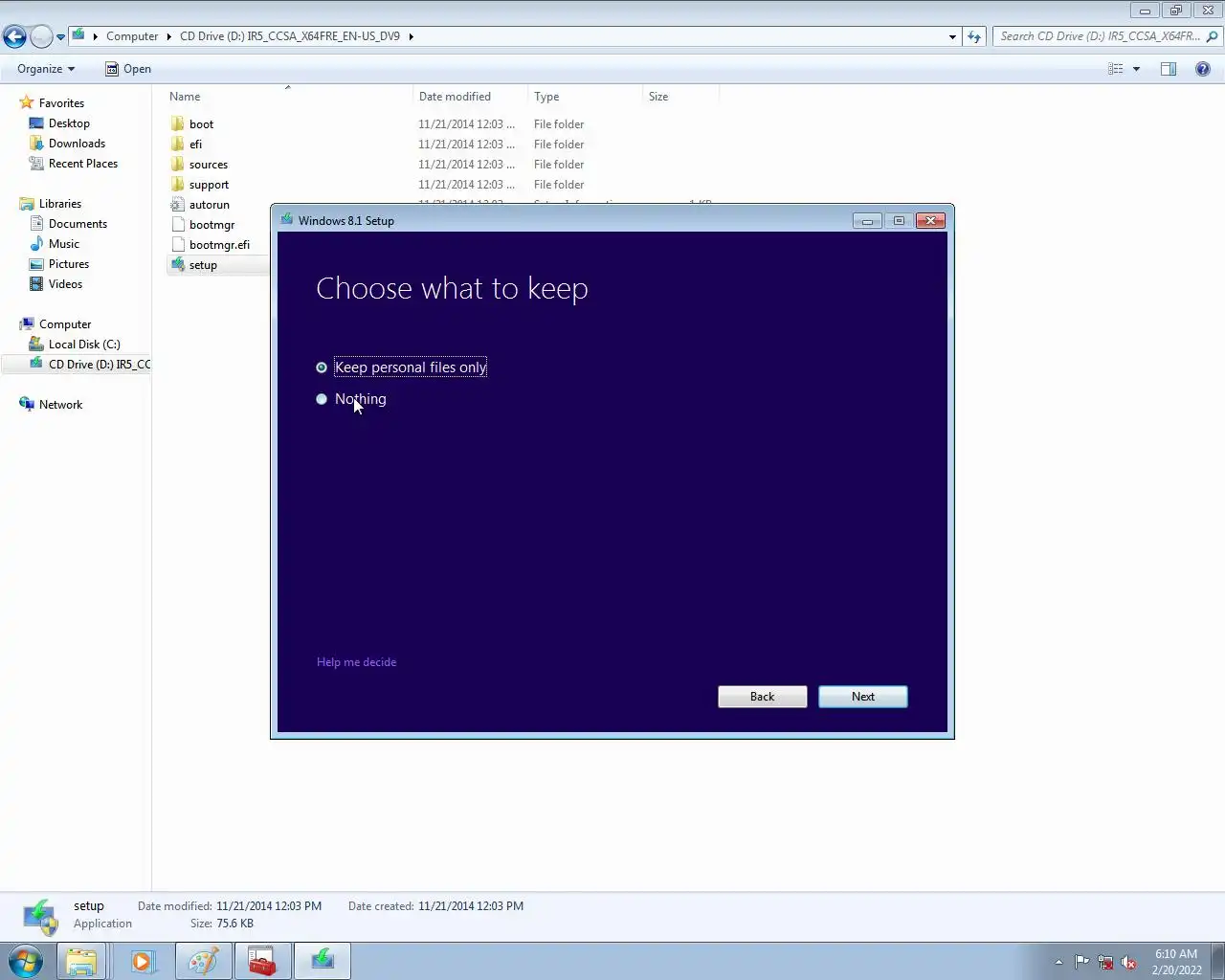Refresh the Explorer address bar
This screenshot has height=980, width=1225.
tap(974, 36)
